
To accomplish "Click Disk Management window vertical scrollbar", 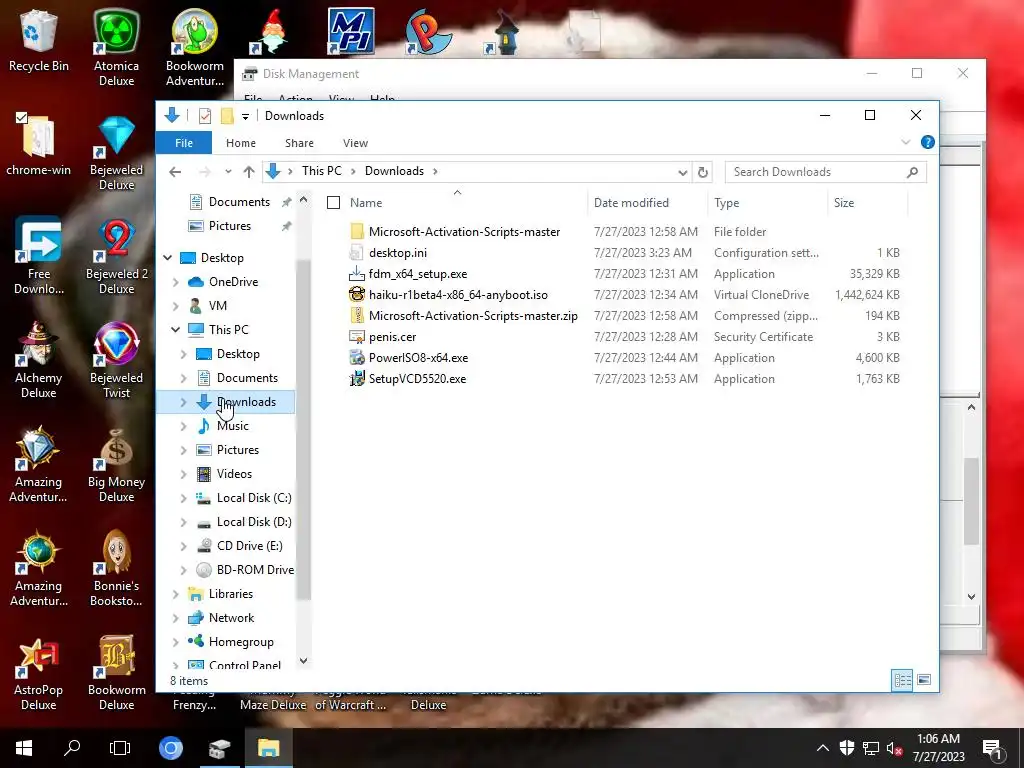I will 972,502.
